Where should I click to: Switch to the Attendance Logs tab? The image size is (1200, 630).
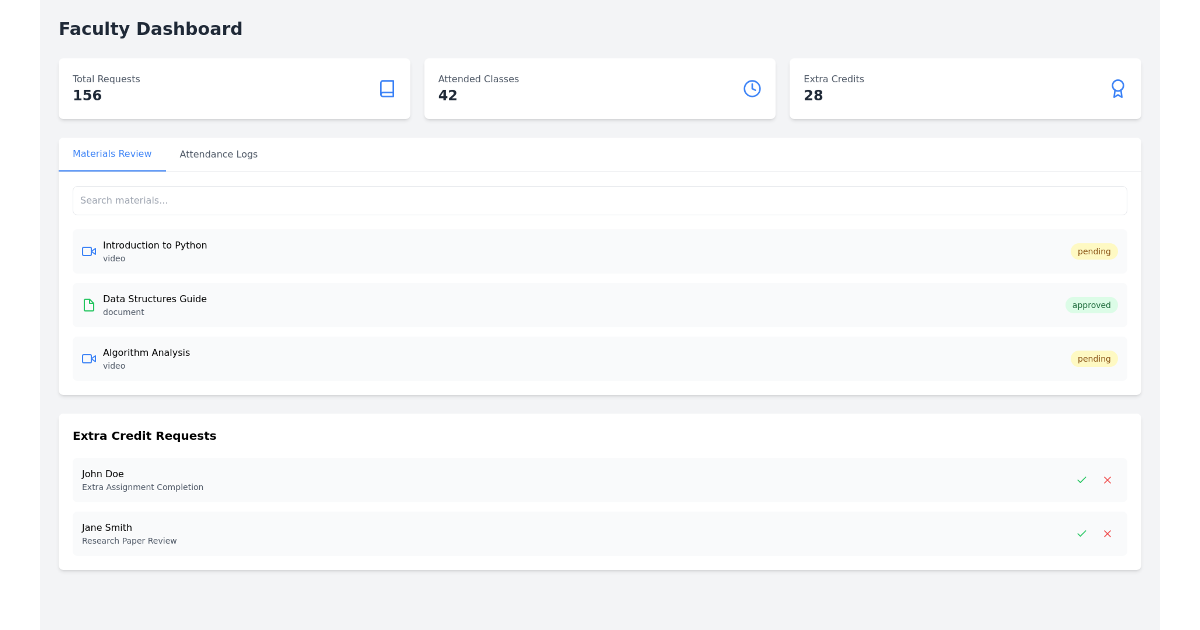[218, 154]
